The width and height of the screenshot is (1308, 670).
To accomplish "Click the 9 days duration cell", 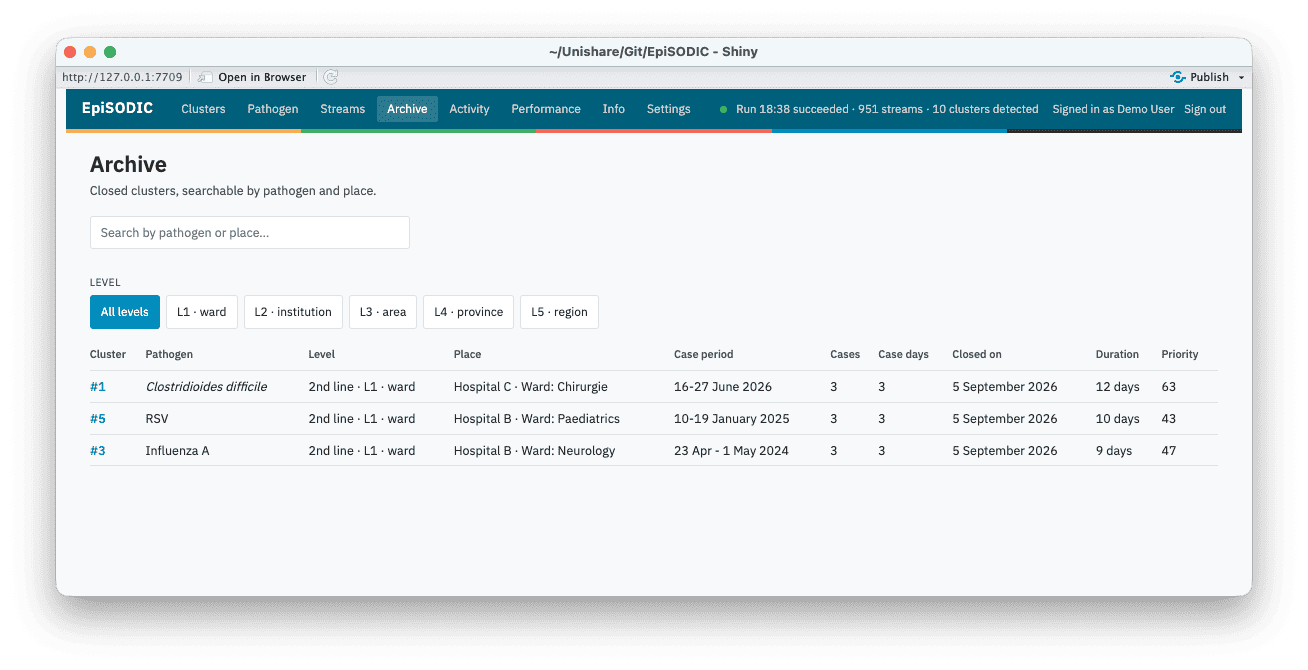I will pos(1114,450).
